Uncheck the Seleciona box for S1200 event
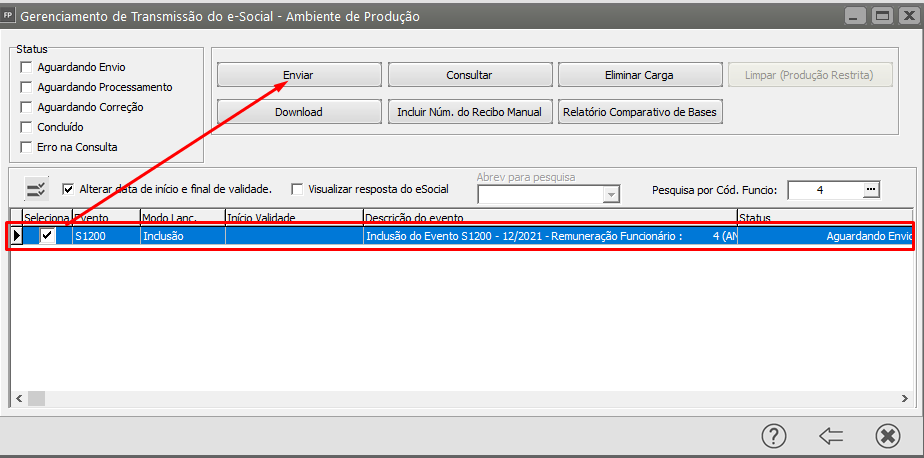The image size is (924, 458). [47, 236]
